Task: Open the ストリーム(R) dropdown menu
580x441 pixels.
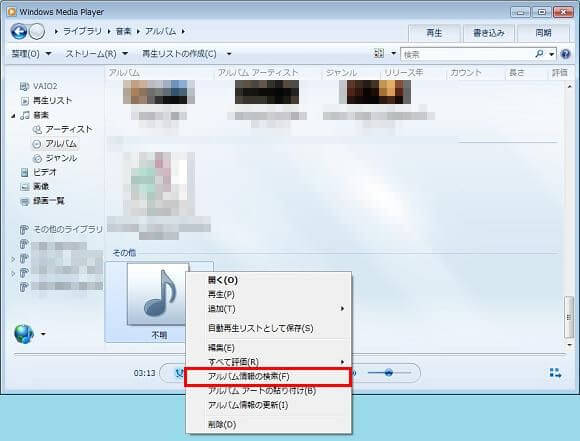Action: [97, 54]
